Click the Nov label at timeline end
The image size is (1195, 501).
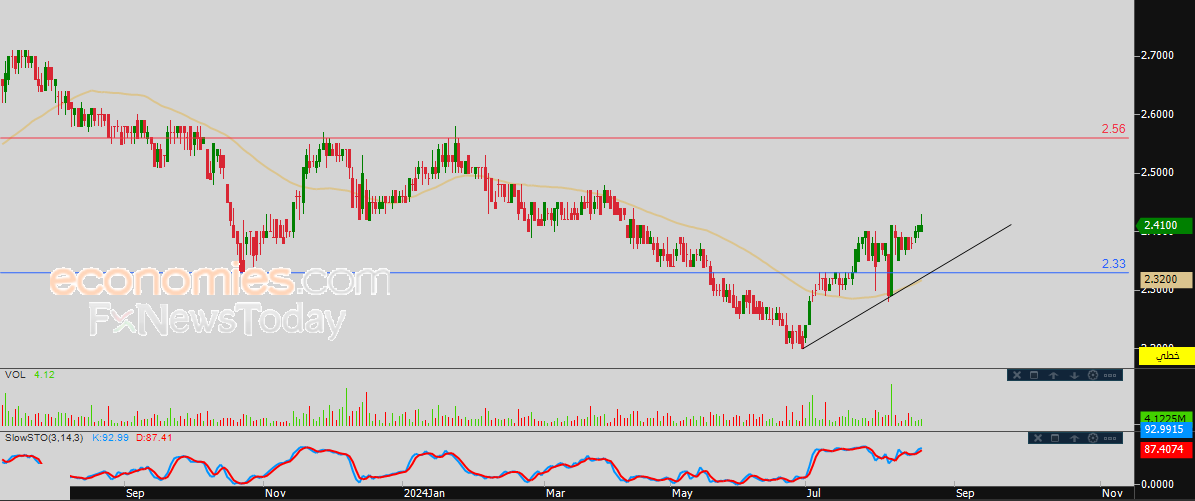(x=1110, y=493)
